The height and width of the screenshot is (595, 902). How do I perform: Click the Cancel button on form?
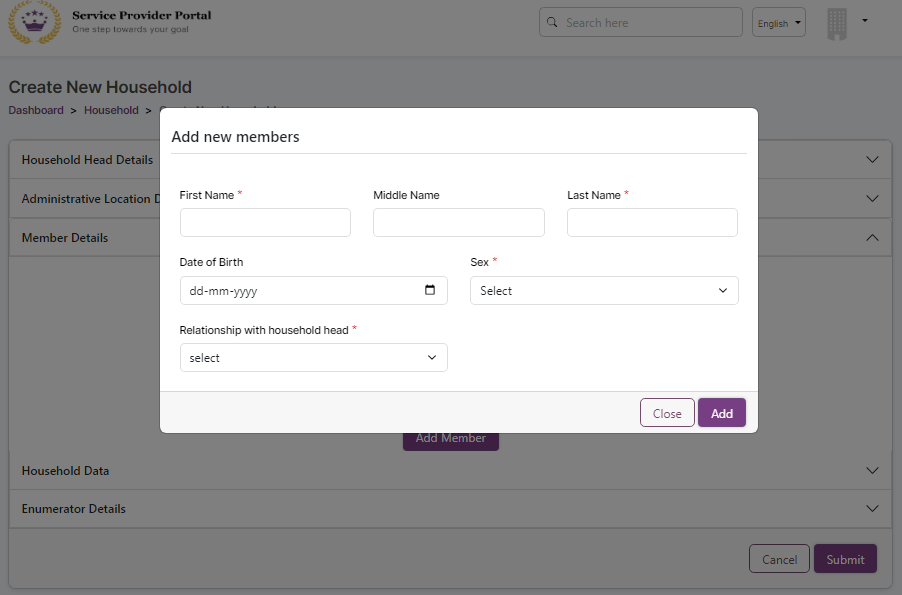[779, 559]
